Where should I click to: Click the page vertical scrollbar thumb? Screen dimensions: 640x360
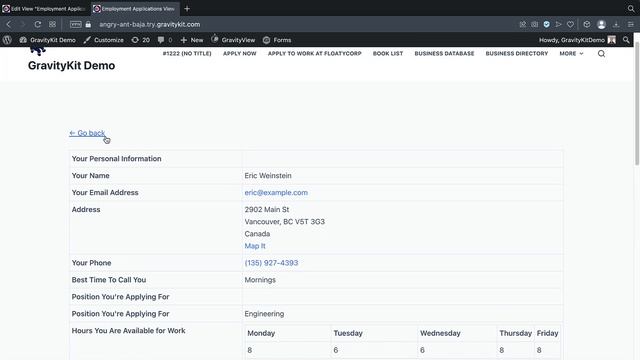click(637, 104)
